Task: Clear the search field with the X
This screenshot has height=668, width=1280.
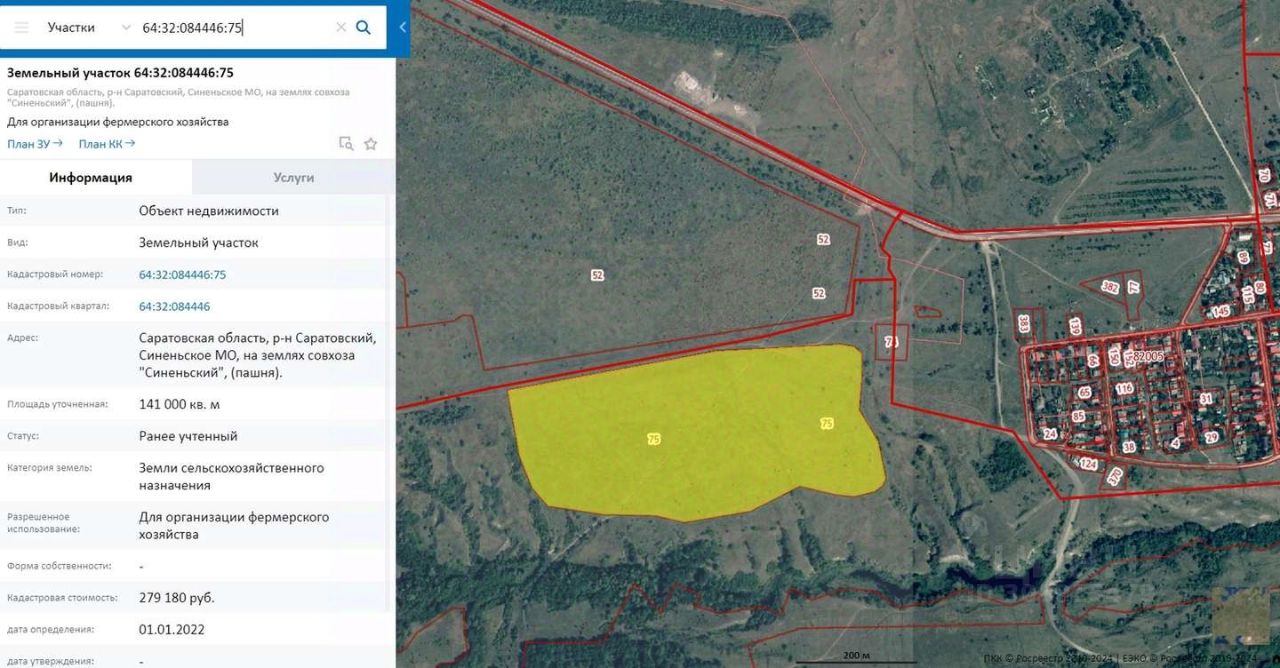Action: coord(341,28)
